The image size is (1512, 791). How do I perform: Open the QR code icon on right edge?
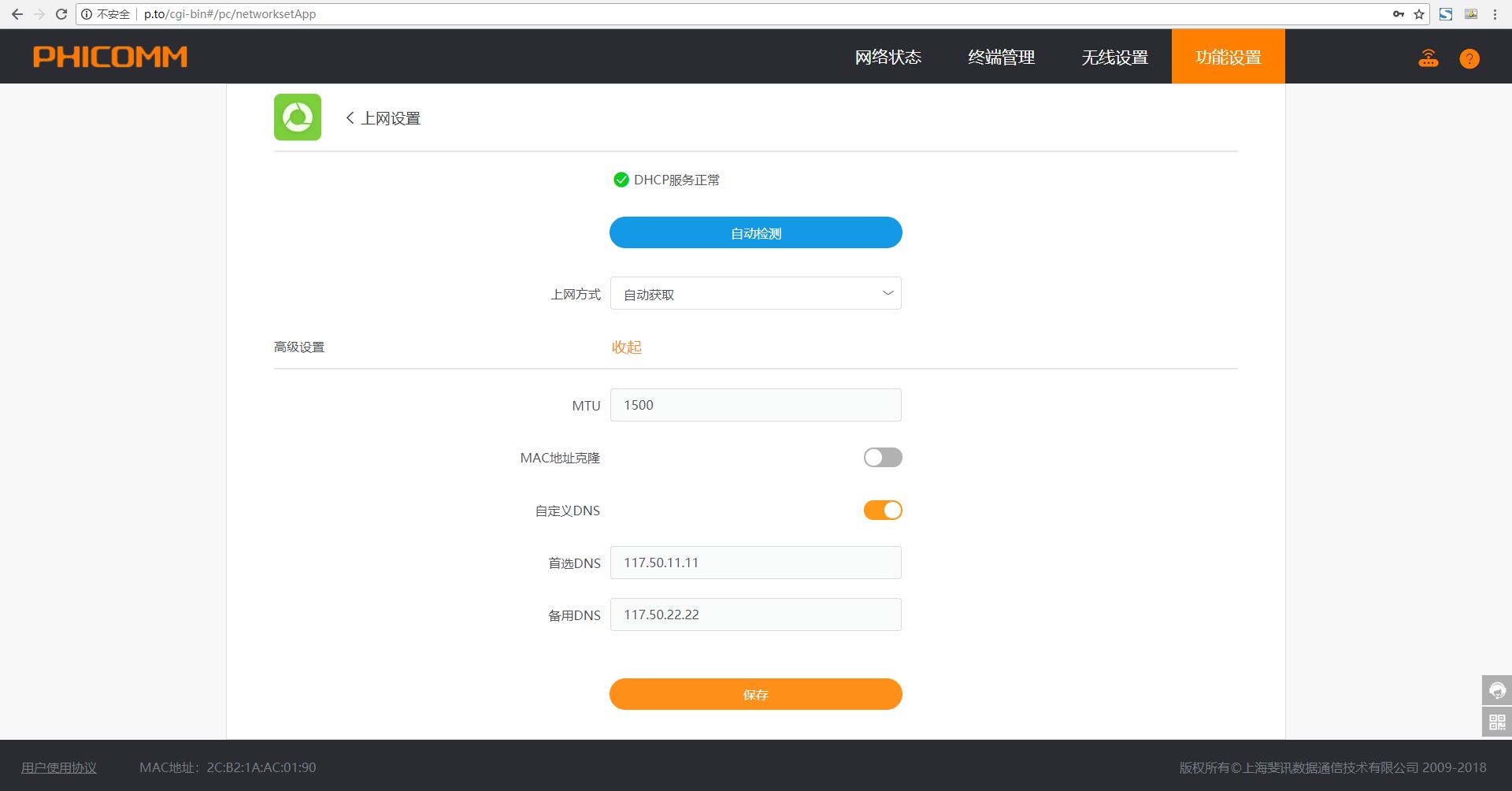pos(1496,722)
